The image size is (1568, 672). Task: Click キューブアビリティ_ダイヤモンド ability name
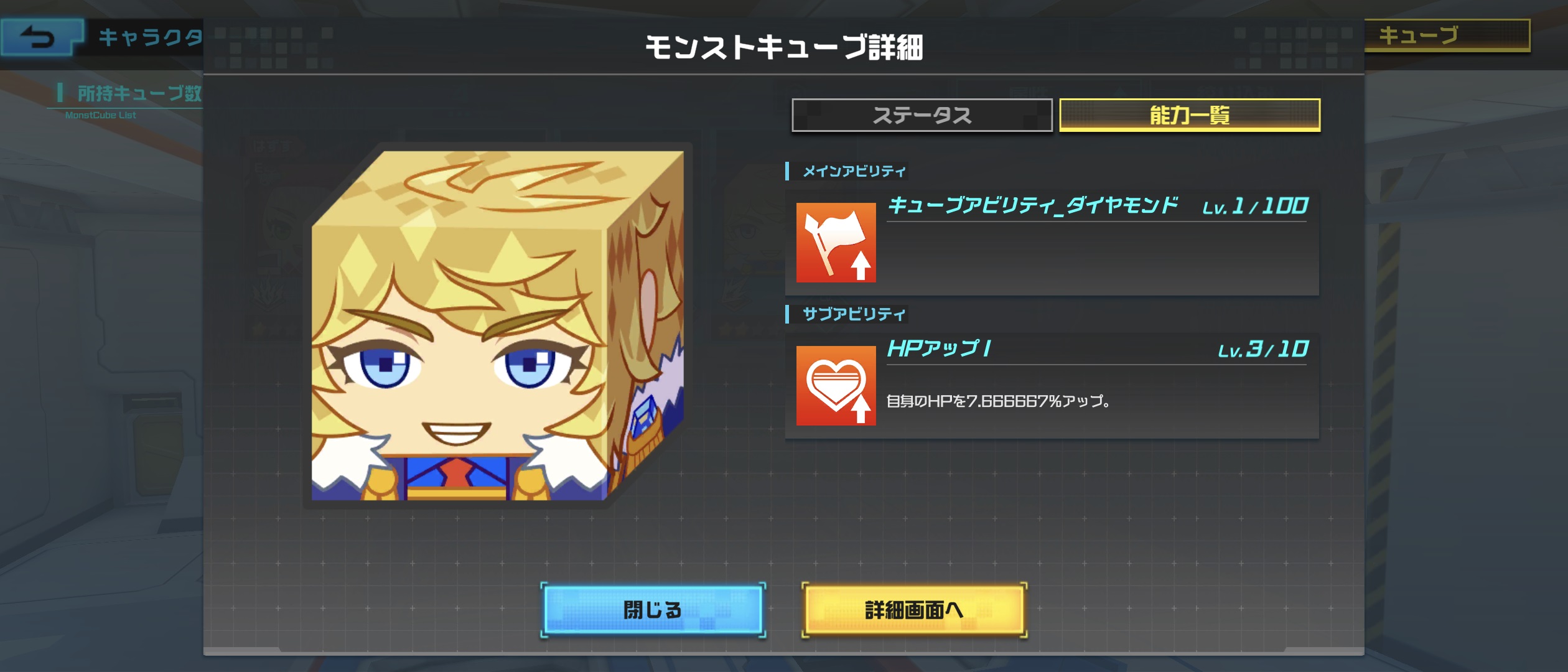click(1033, 205)
